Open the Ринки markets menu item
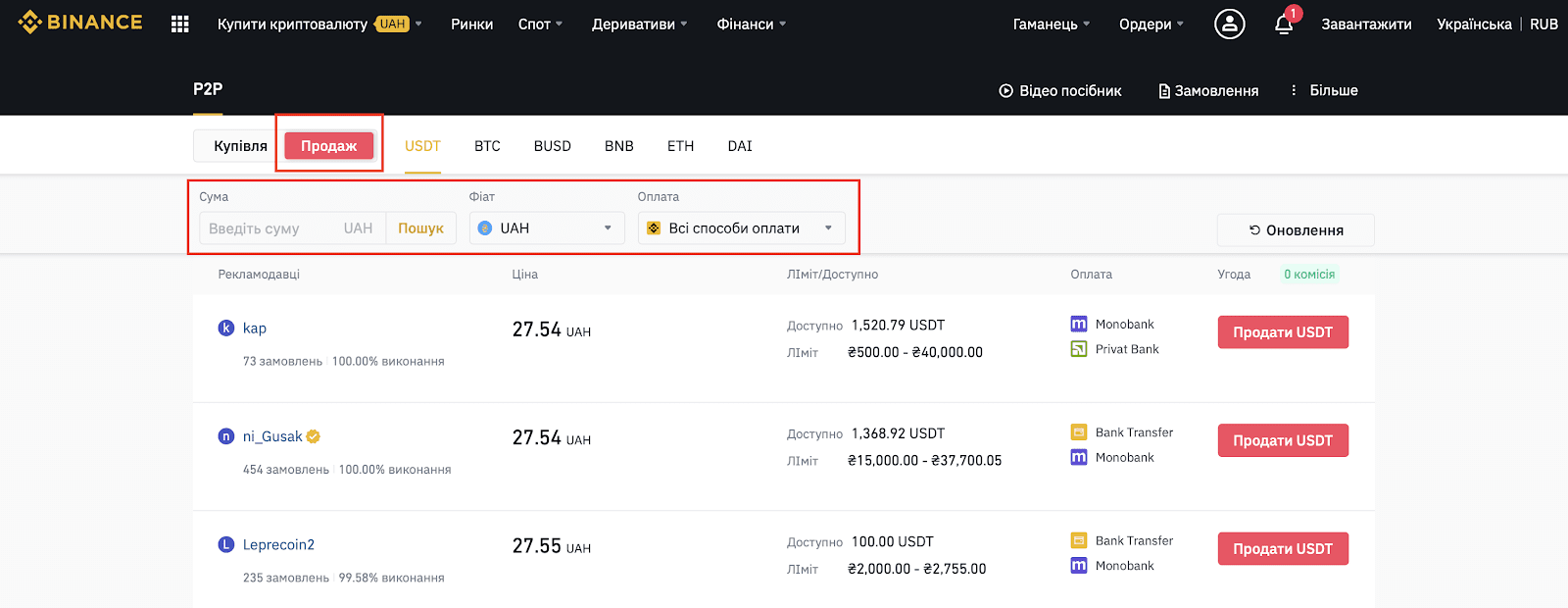The image size is (1568, 608). [x=472, y=24]
